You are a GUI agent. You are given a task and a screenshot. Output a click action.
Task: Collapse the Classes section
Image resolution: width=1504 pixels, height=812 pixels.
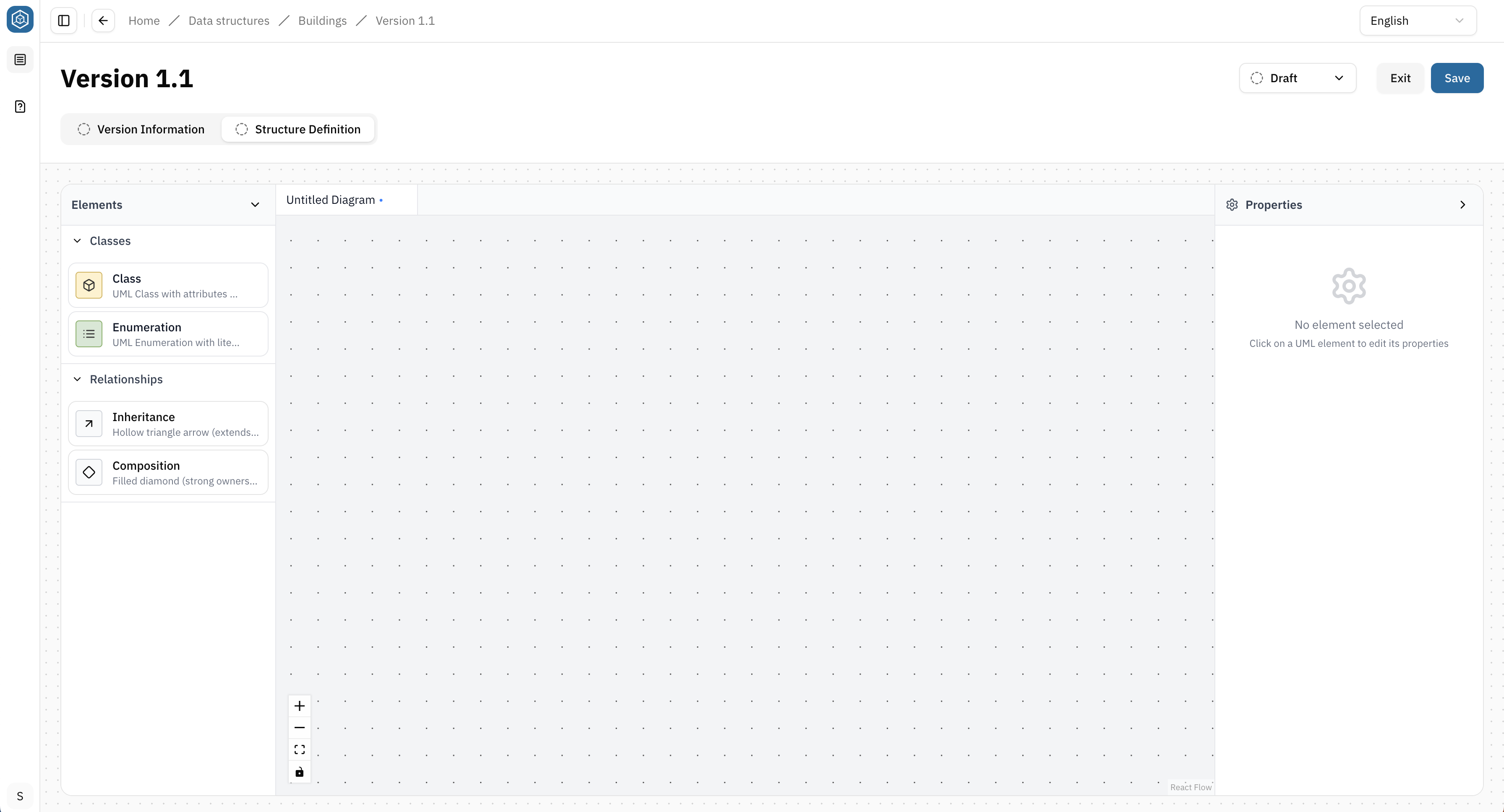77,241
